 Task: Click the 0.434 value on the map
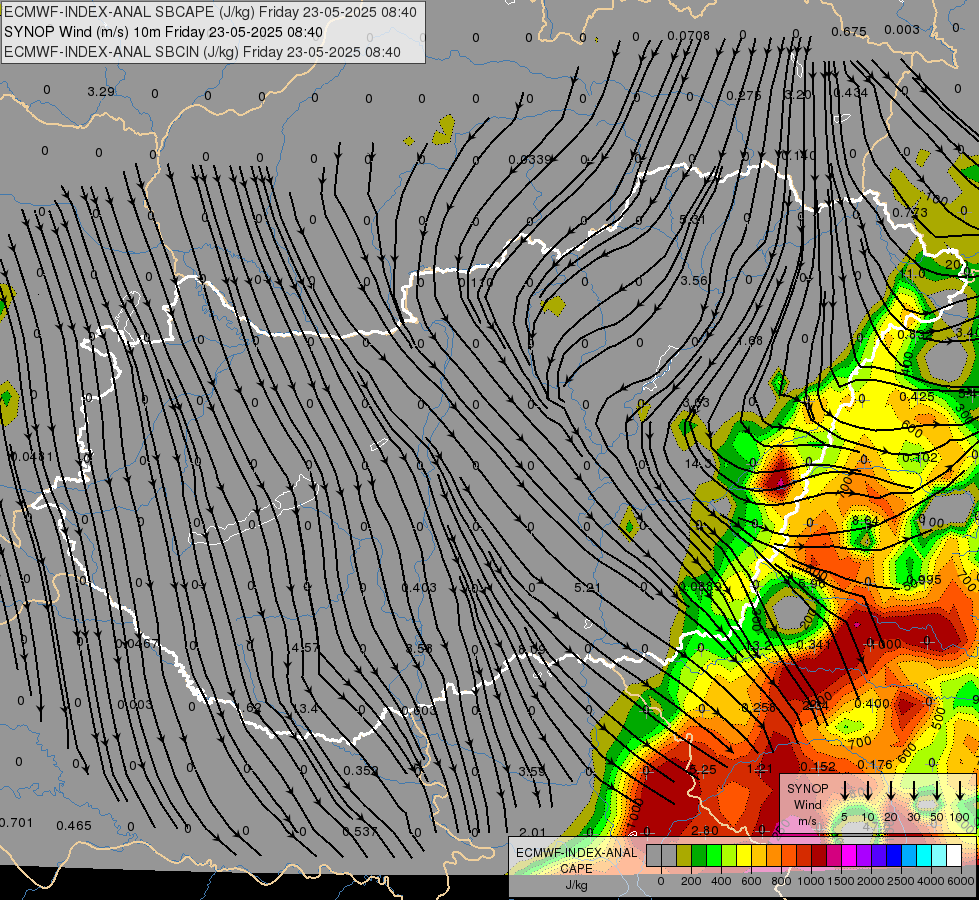(x=850, y=93)
